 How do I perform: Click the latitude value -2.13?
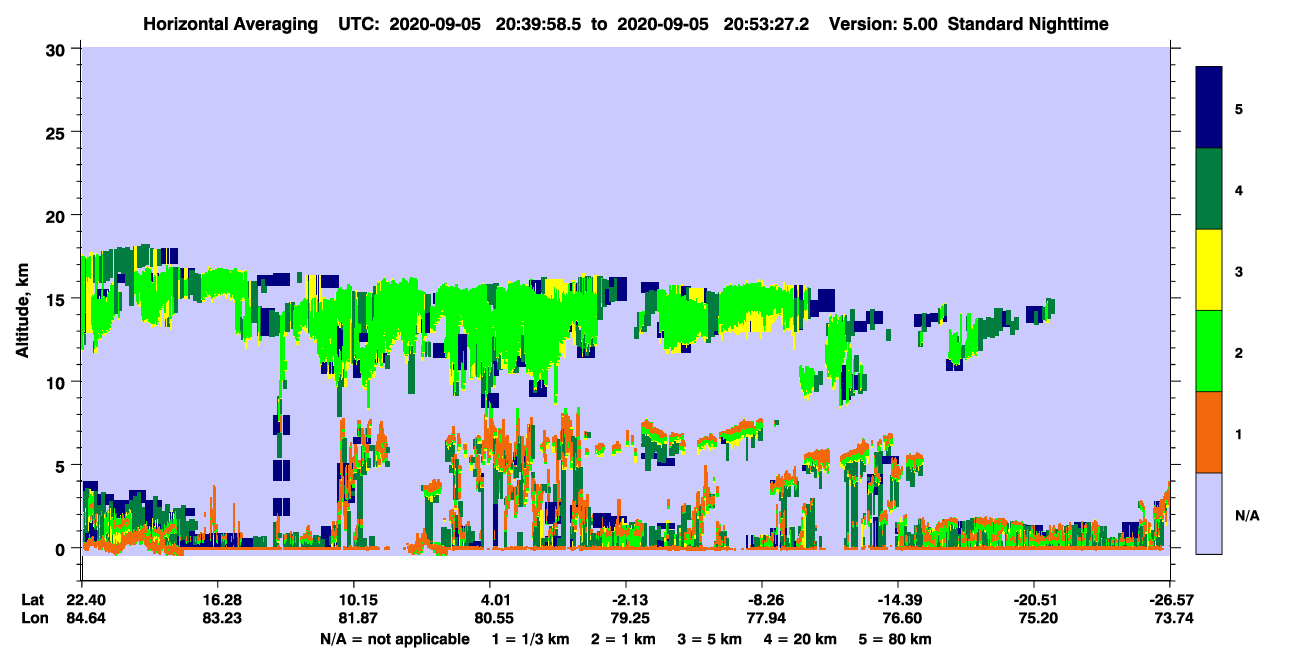point(625,600)
